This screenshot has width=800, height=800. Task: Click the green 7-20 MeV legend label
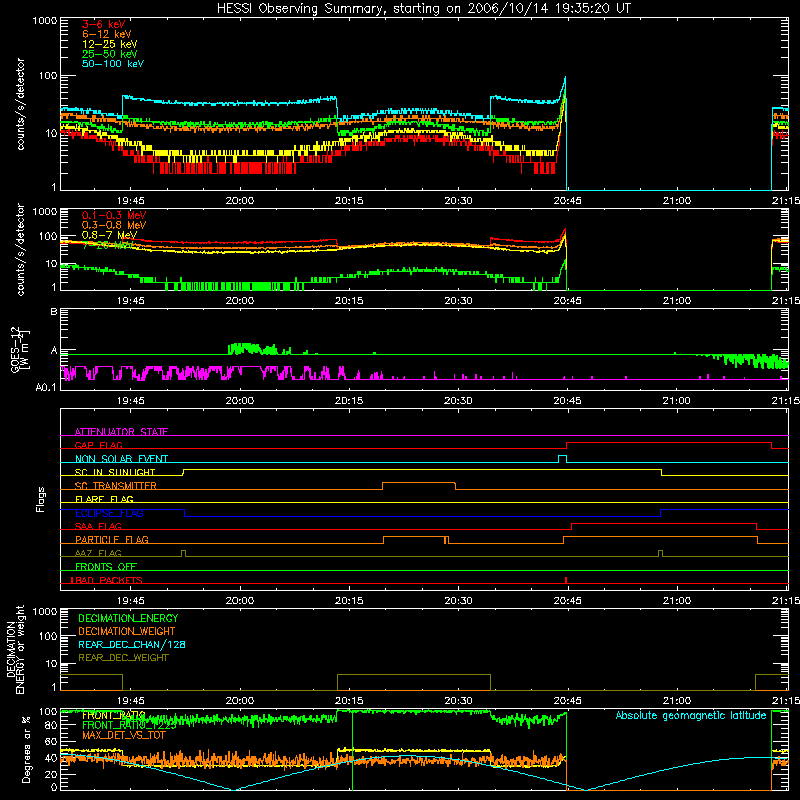point(108,245)
